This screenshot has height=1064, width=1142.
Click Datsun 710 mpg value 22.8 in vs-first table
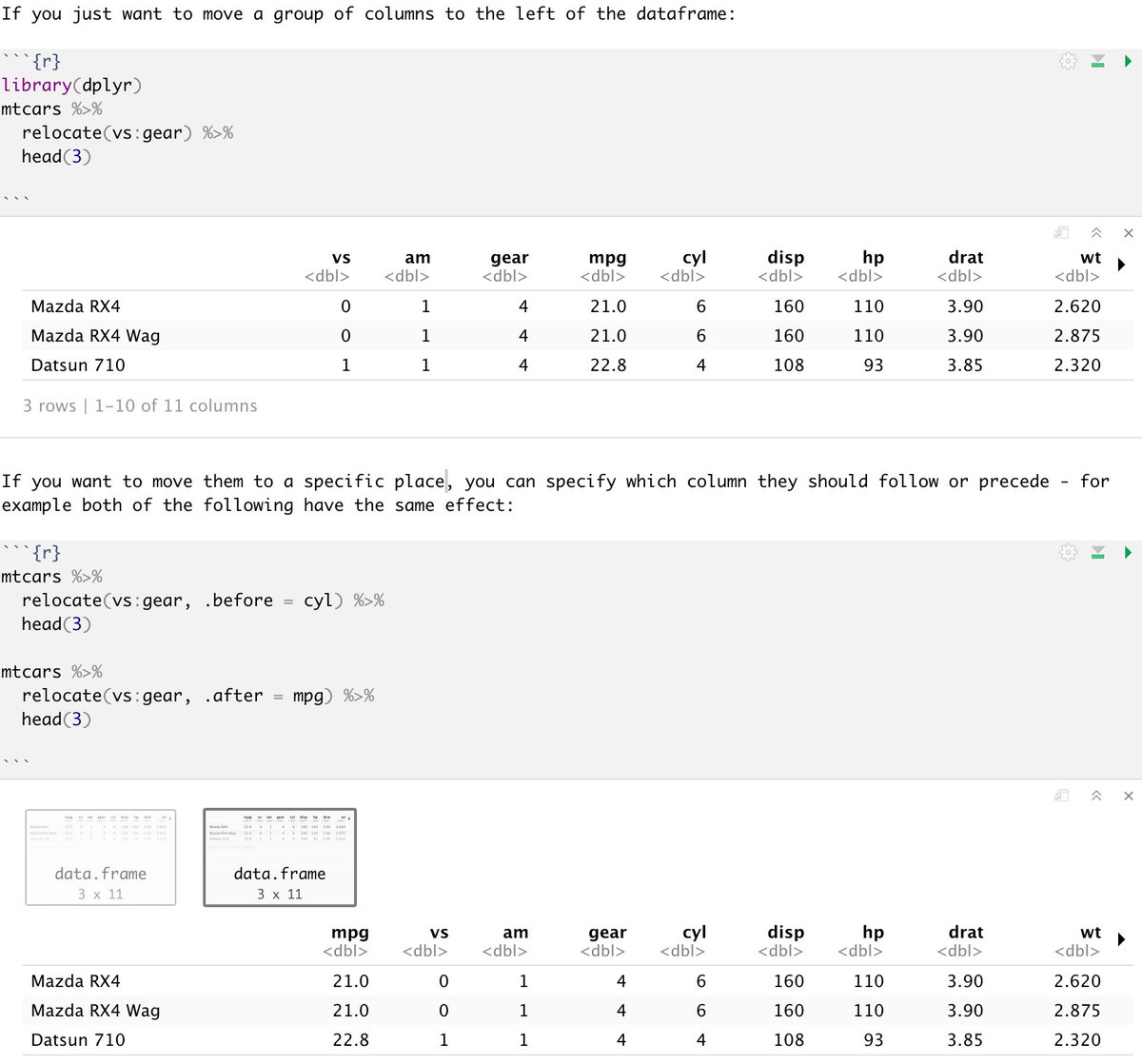(x=608, y=365)
